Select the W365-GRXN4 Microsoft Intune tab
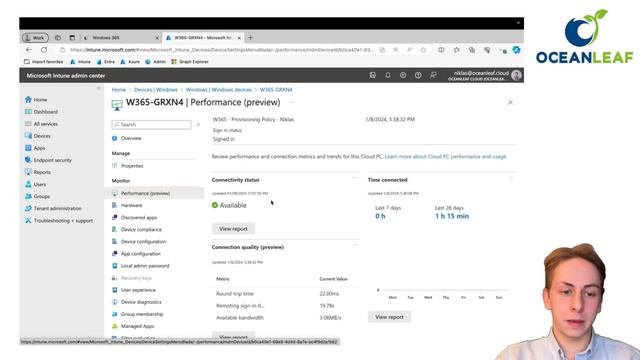This screenshot has height=360, width=640. 203,38
